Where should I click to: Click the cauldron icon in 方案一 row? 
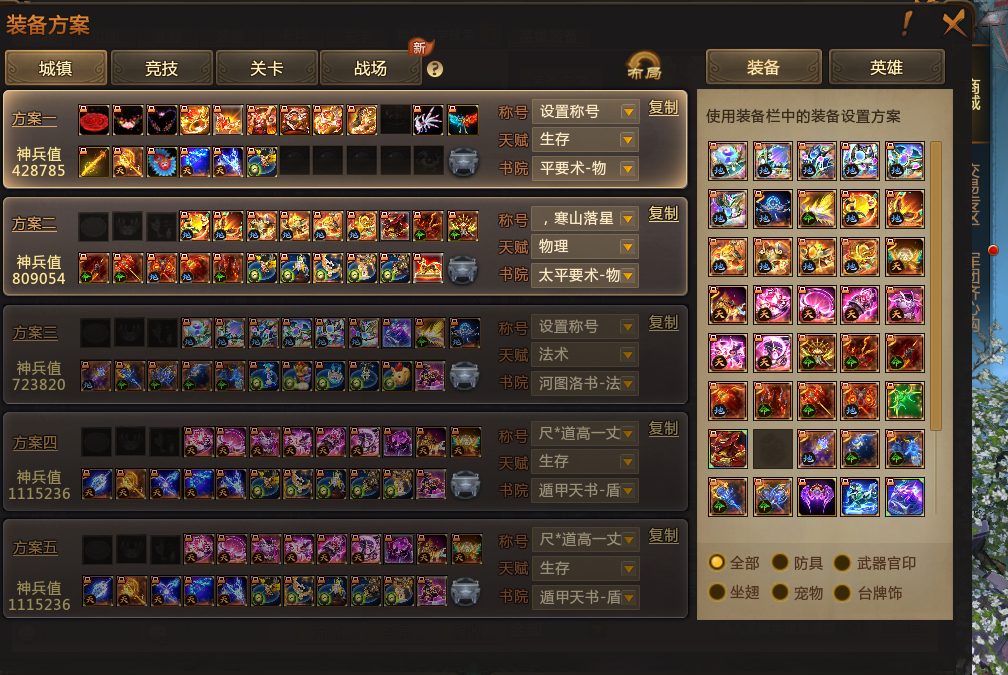tap(463, 161)
